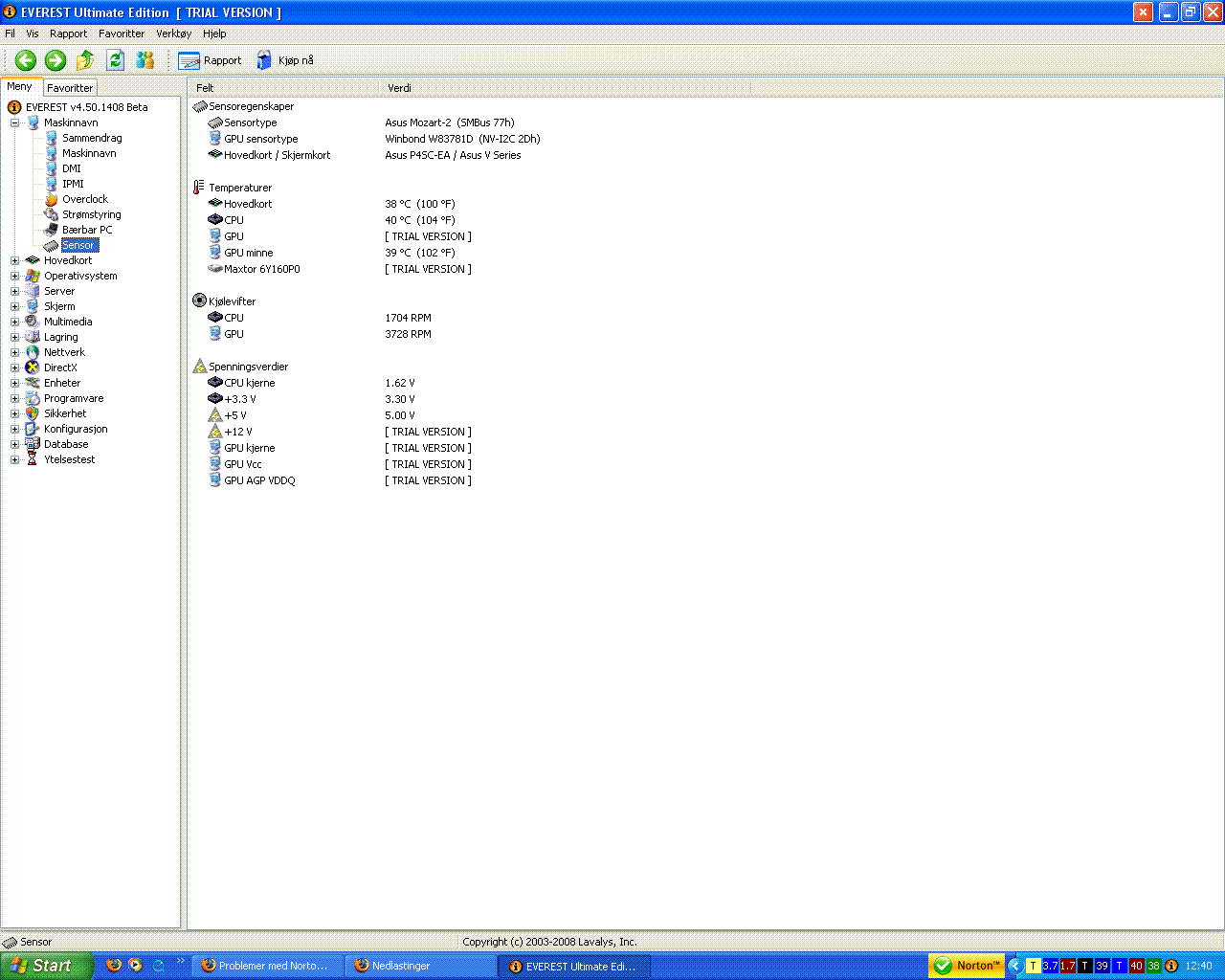1225x980 pixels.
Task: Click the Ytelsestest hourglass icon
Action: click(33, 459)
